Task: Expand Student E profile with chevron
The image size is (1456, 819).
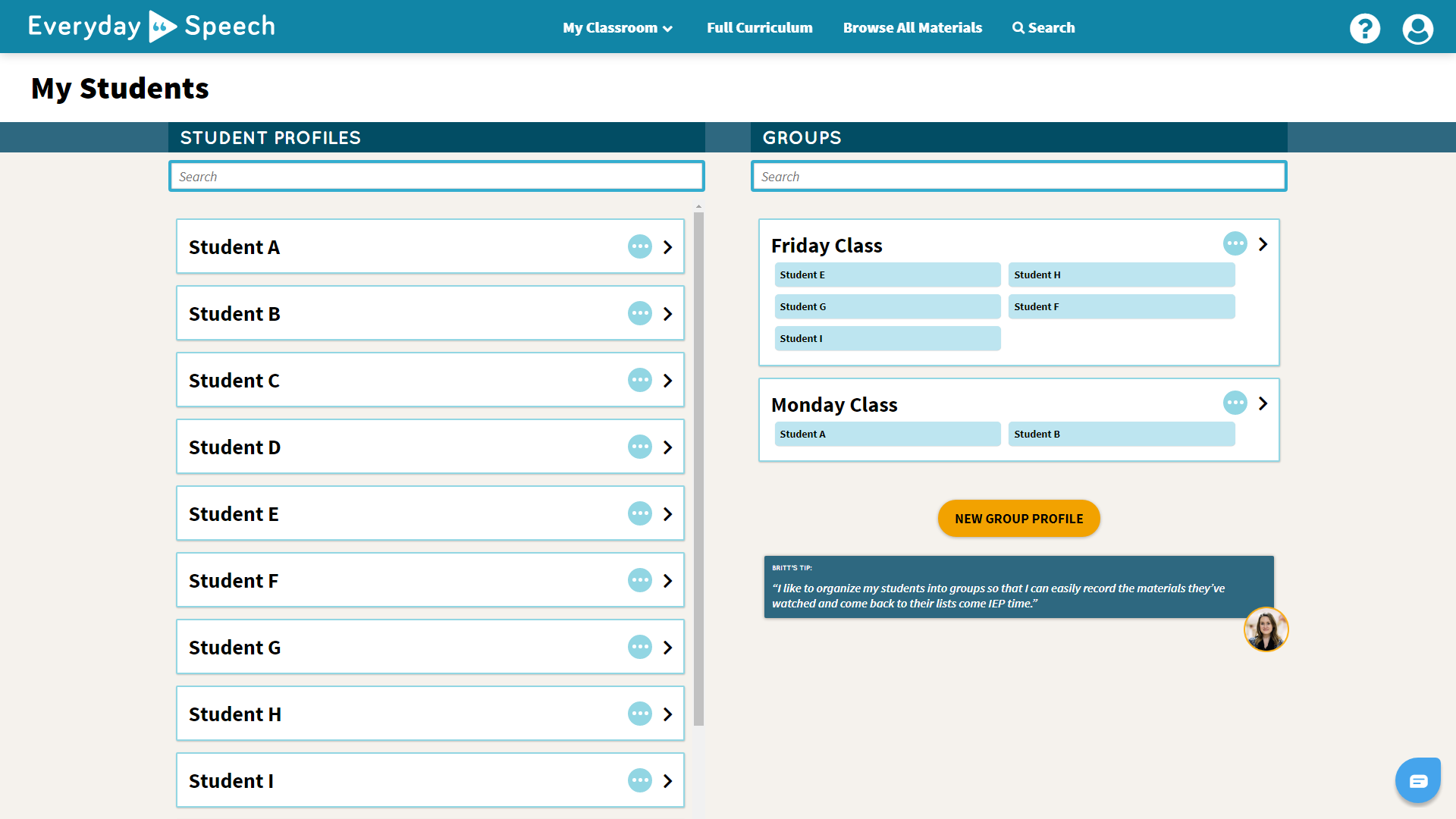Action: (x=668, y=514)
